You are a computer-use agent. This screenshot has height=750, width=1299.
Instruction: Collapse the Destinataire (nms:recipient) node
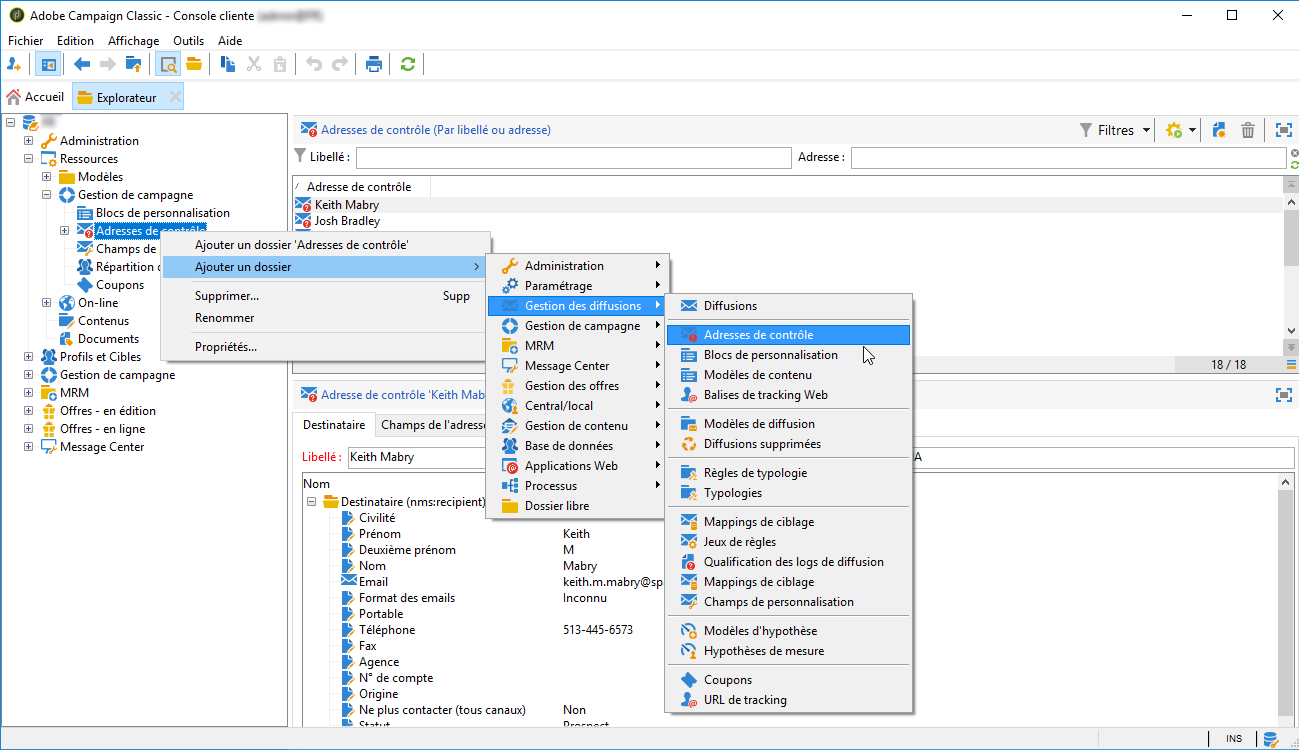tap(311, 502)
